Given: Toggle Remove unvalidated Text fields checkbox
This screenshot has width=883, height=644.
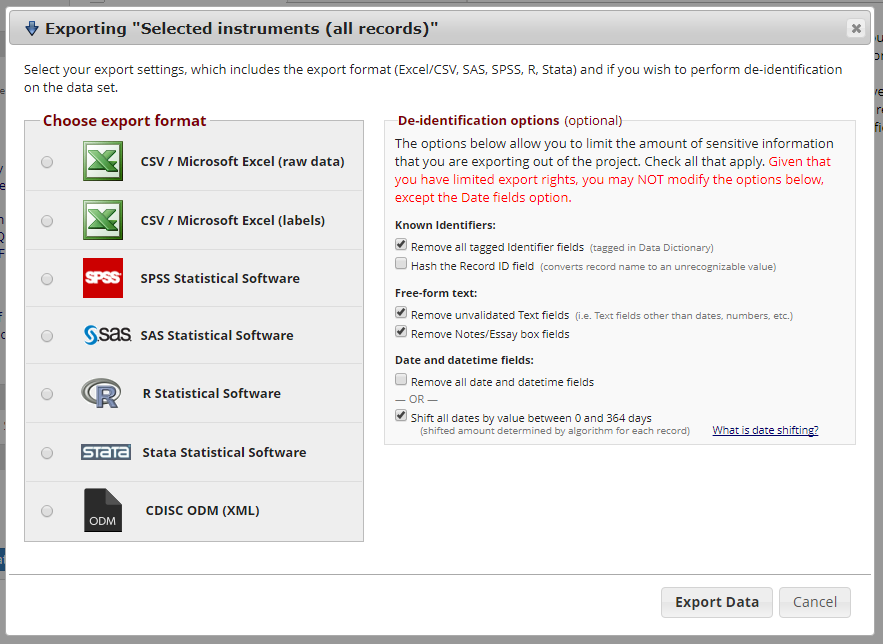Looking at the screenshot, I should tap(401, 314).
